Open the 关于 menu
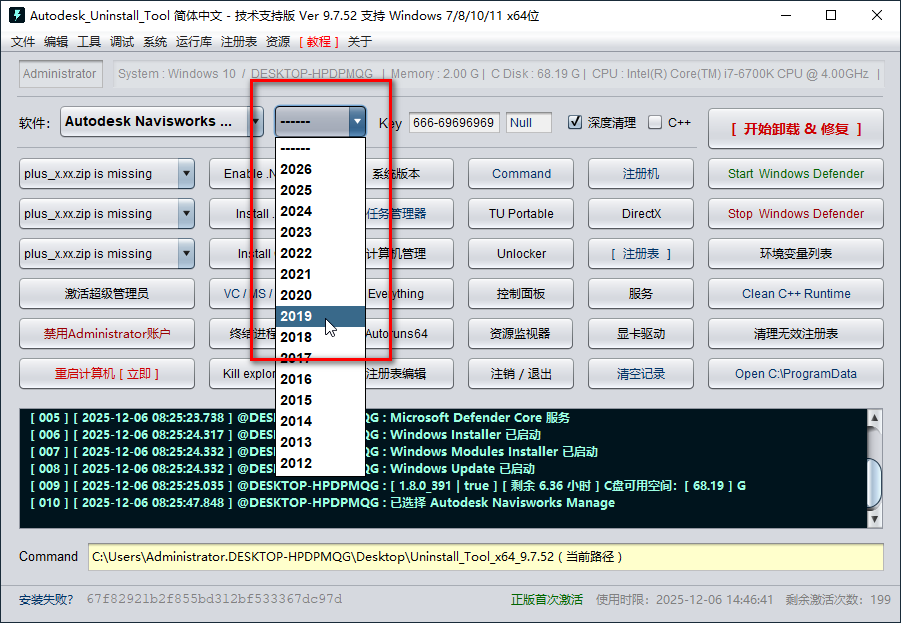901x623 pixels. (360, 41)
